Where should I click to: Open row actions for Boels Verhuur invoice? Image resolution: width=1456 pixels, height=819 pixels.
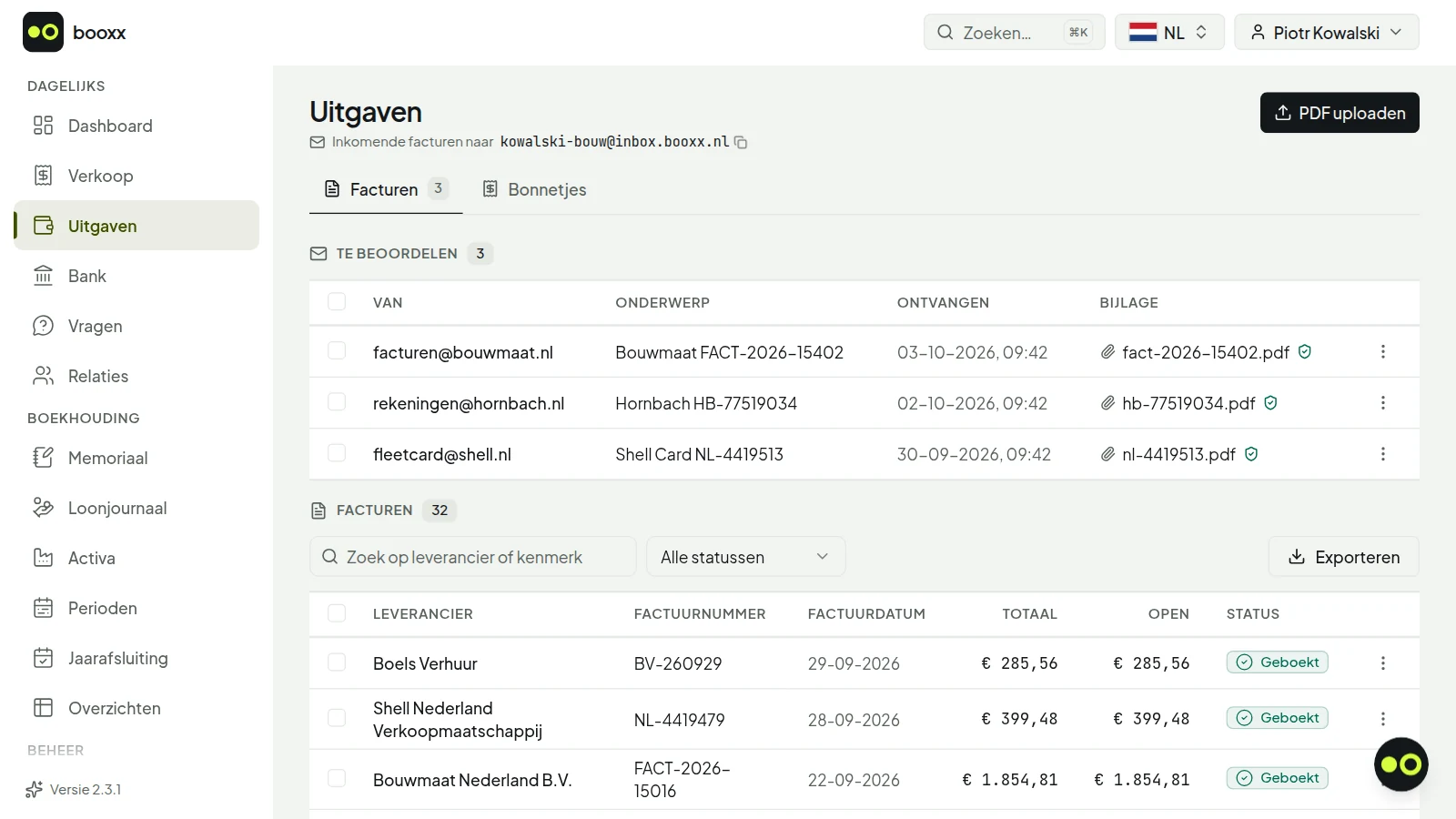[1382, 663]
